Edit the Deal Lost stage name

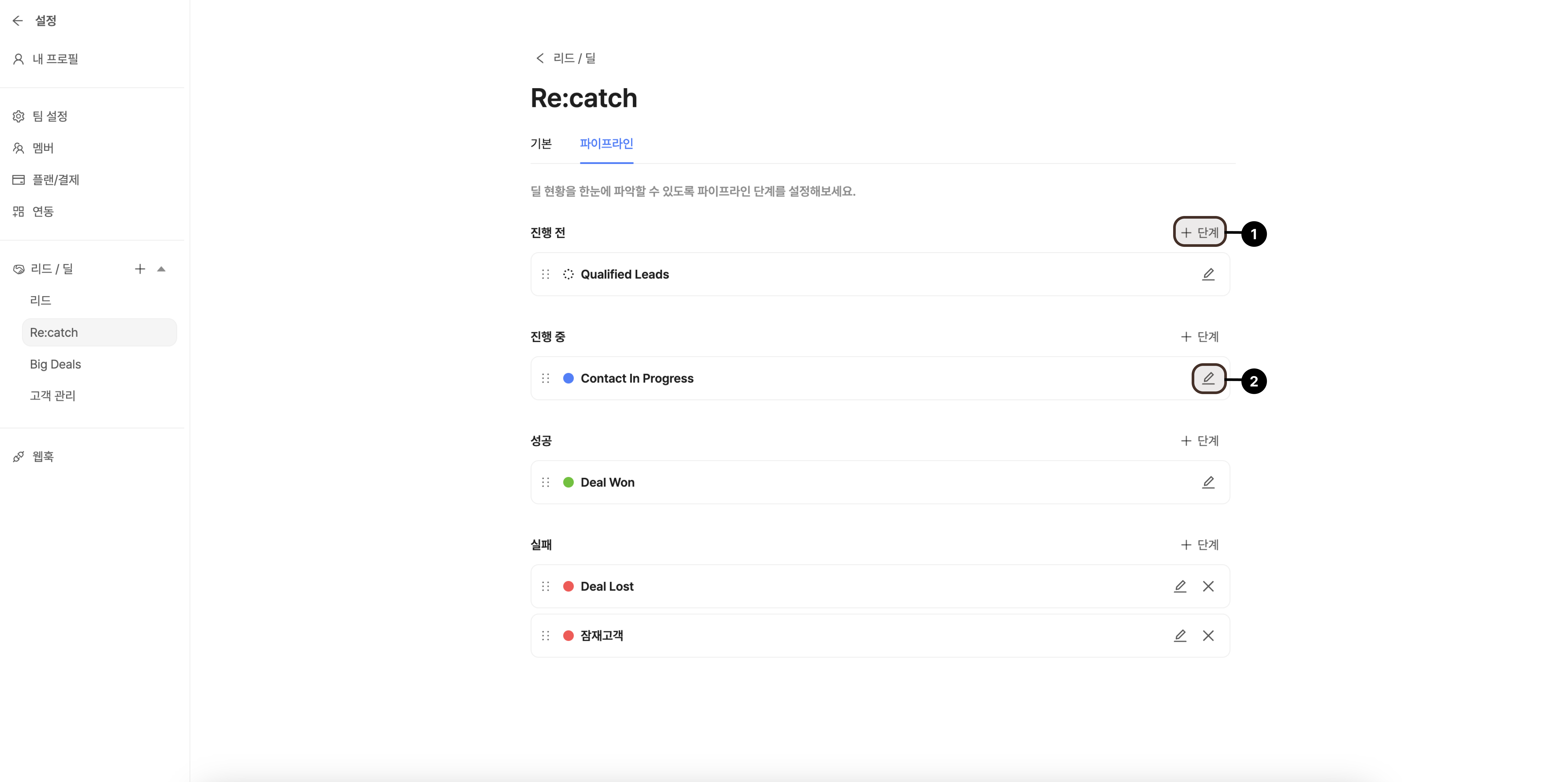point(1180,586)
